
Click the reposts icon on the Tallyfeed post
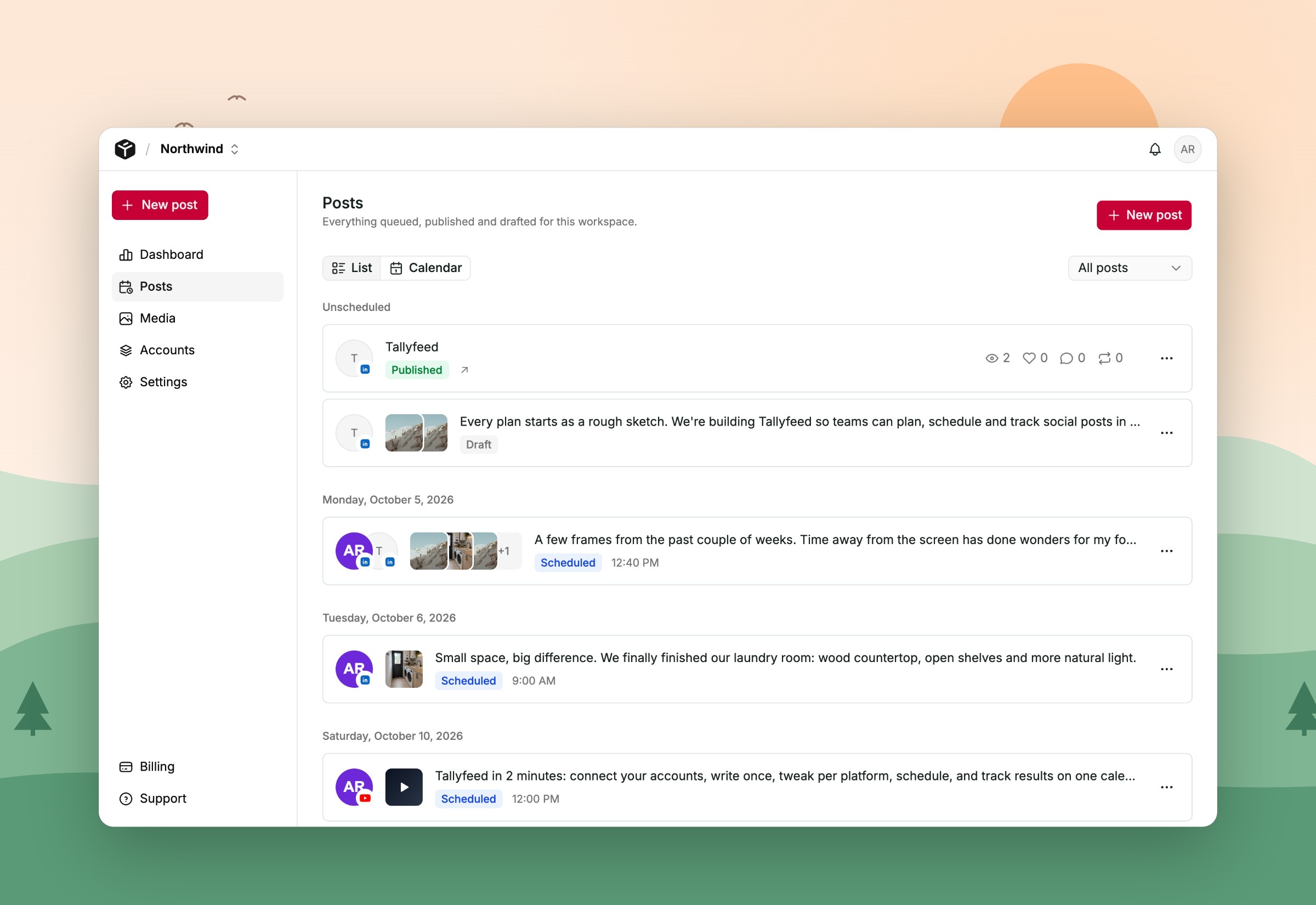[x=1104, y=358]
